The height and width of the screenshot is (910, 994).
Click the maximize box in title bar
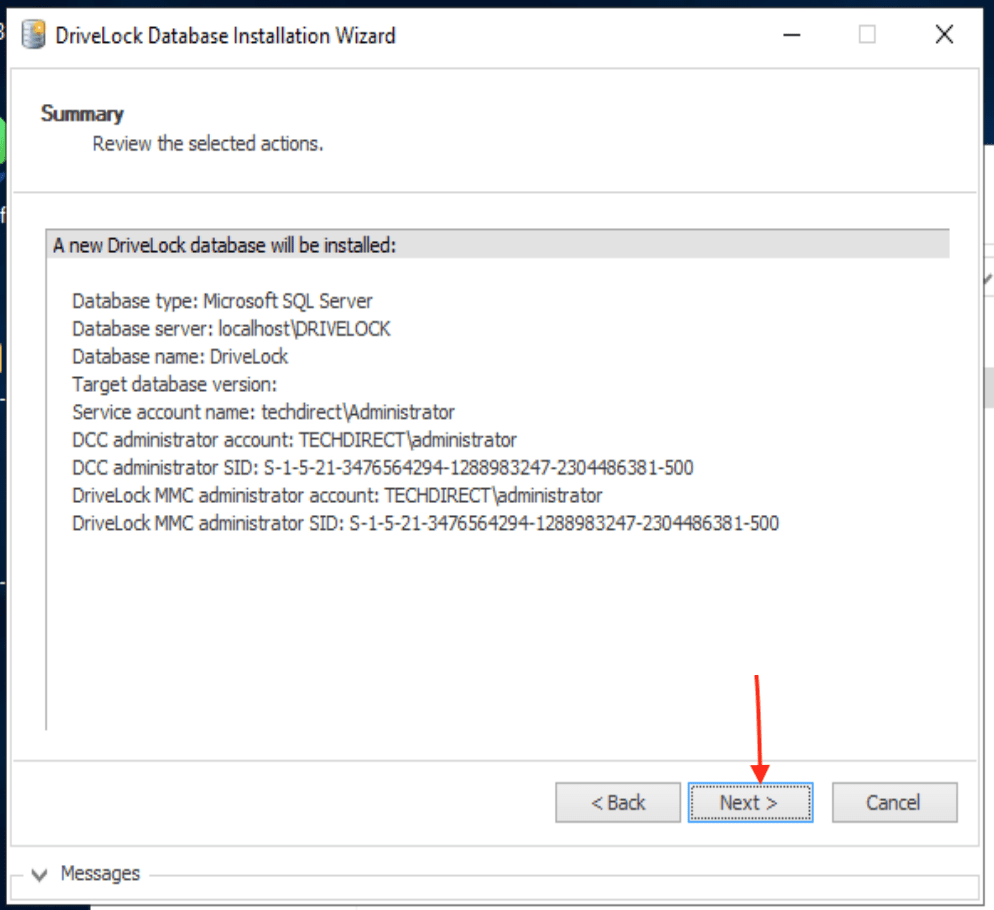pos(867,35)
